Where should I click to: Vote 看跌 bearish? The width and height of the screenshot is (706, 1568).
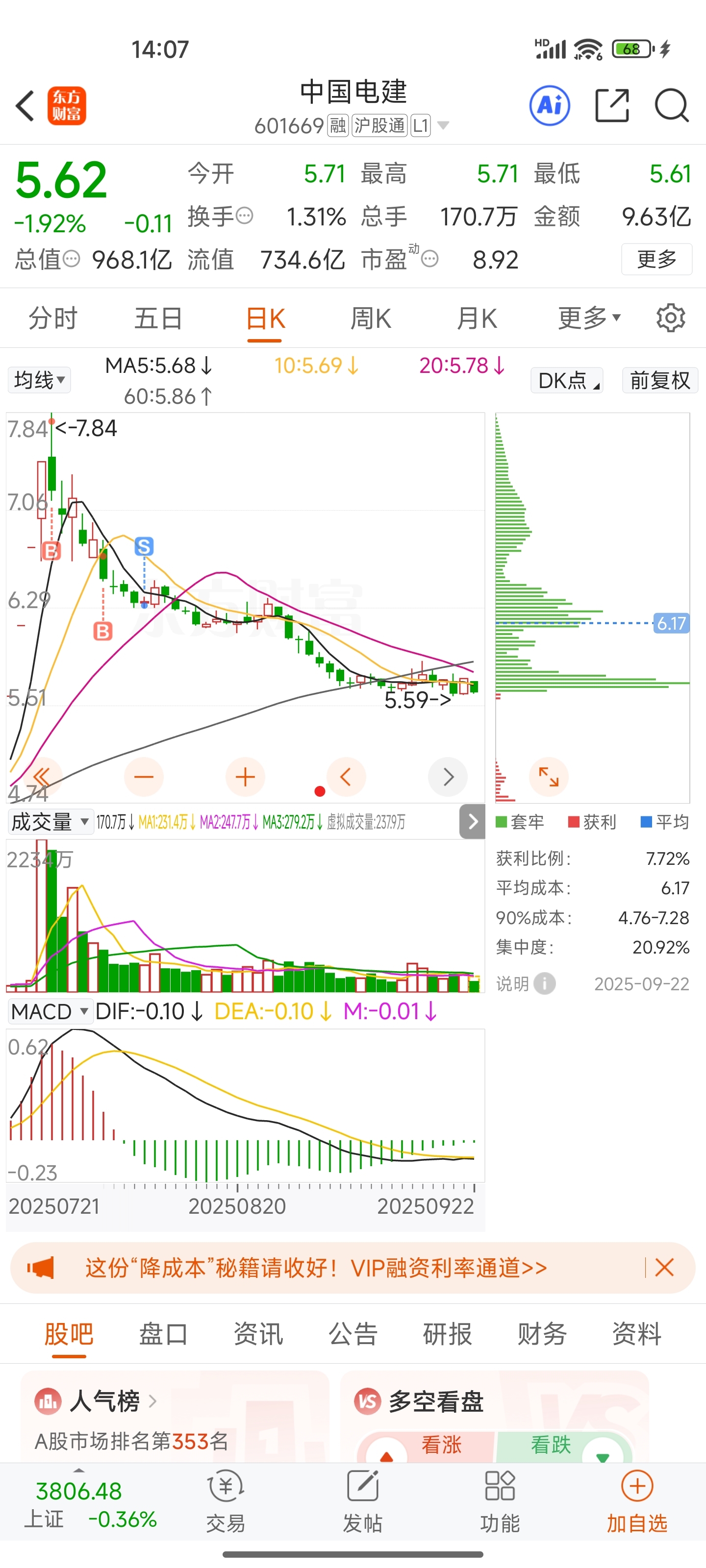[565, 1446]
